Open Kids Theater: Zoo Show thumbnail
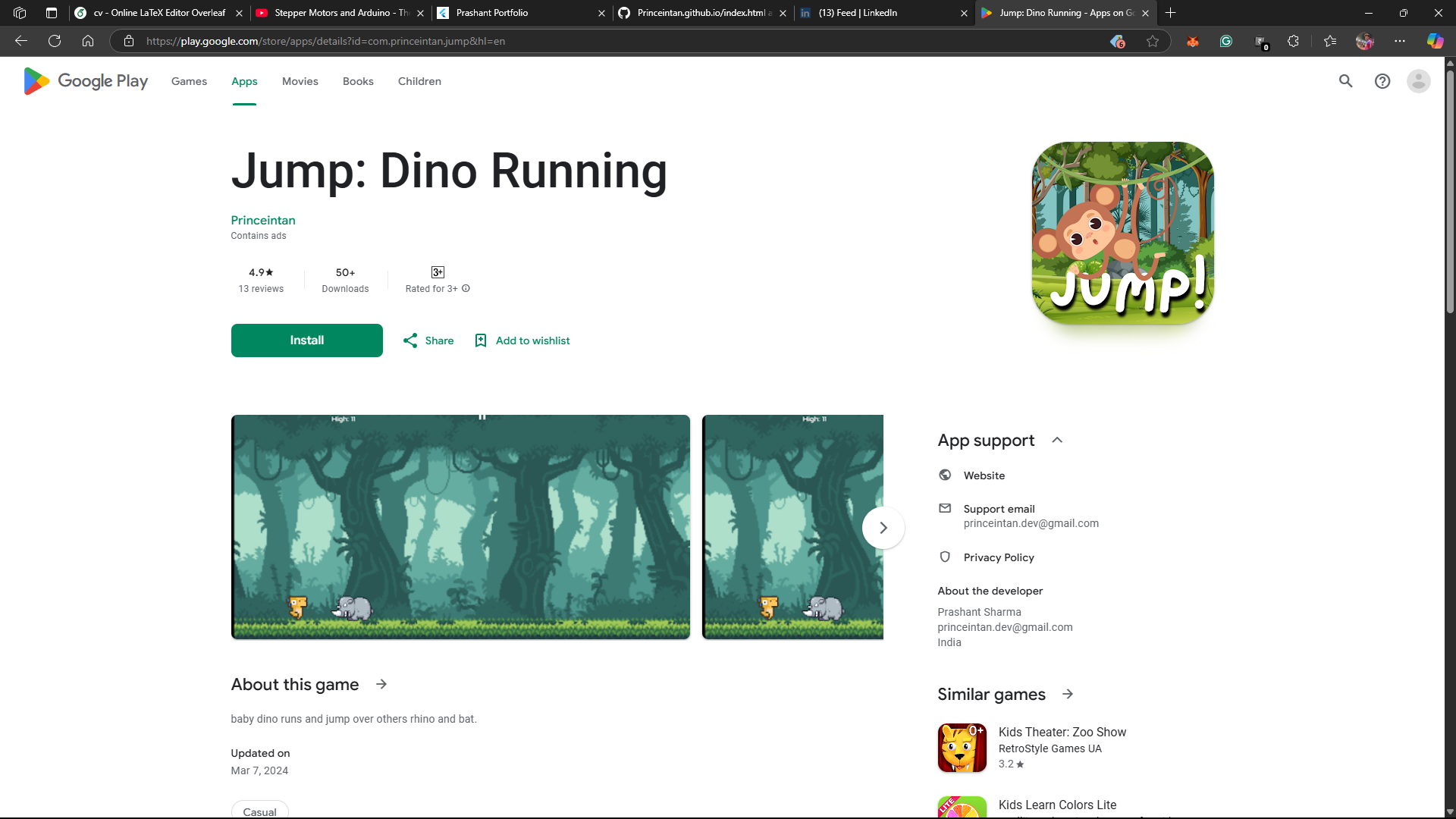The height and width of the screenshot is (819, 1456). click(962, 748)
